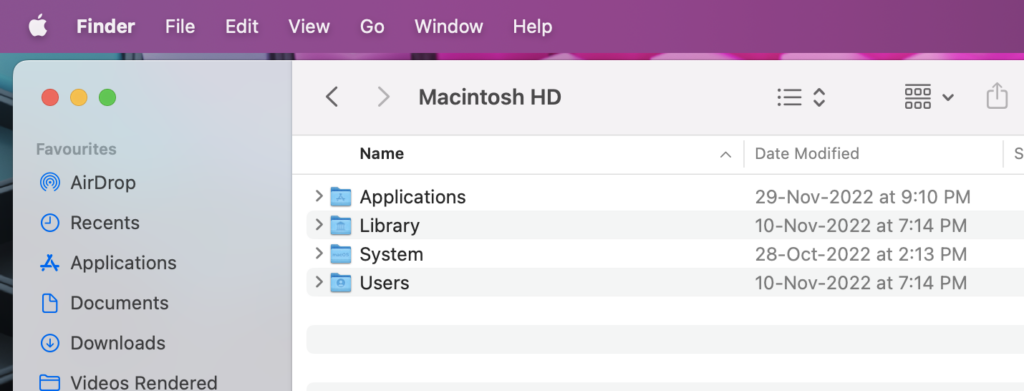This screenshot has width=1024, height=391.
Task: Select the System name text
Action: pyautogui.click(x=391, y=255)
